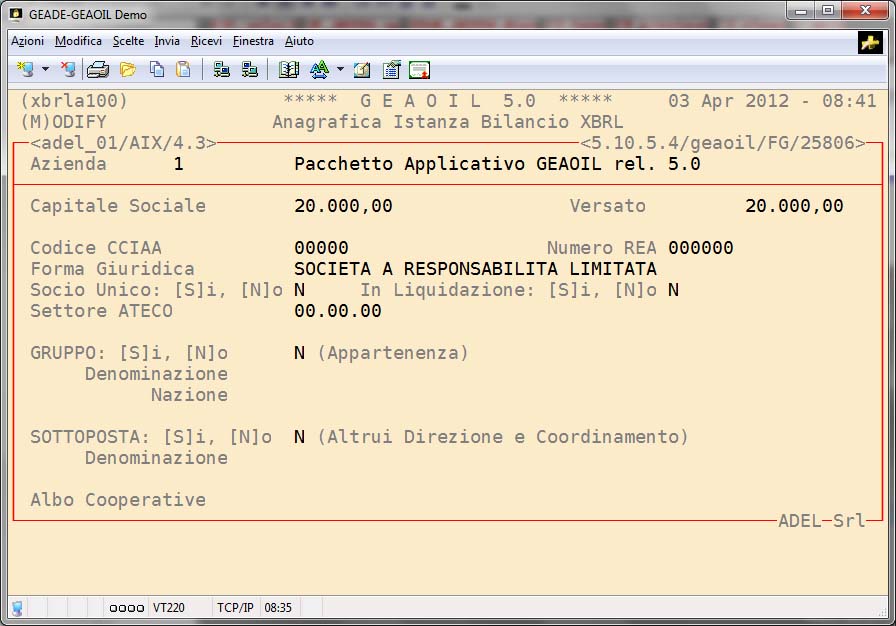The image size is (896, 626).
Task: Click the Codice CCIAA value 00000
Action: [x=321, y=248]
